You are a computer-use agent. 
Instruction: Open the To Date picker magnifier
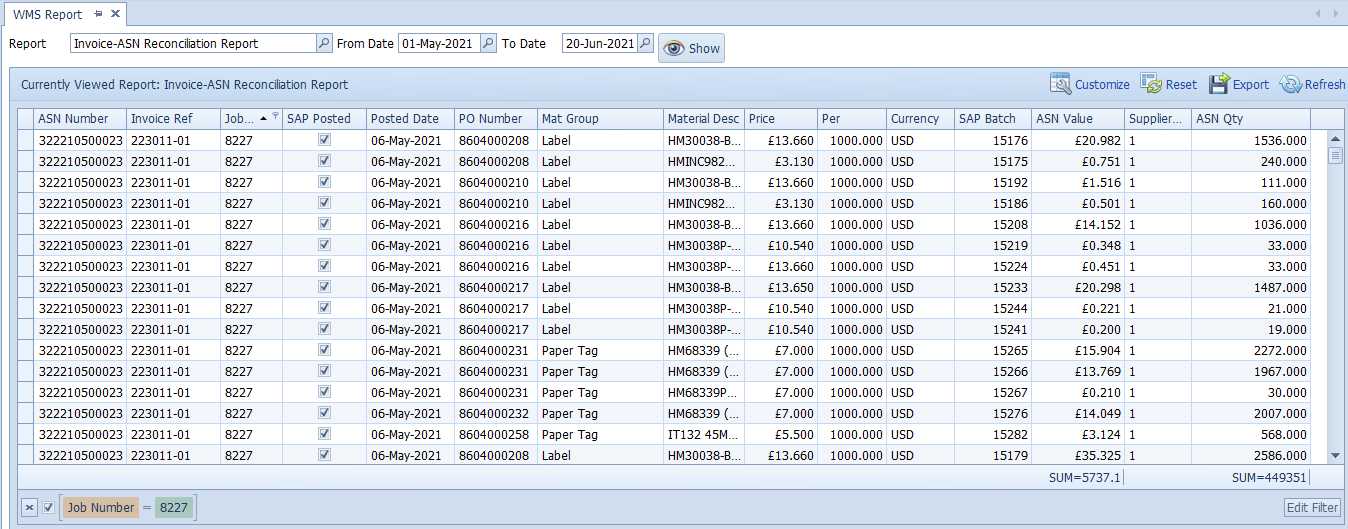click(x=645, y=43)
